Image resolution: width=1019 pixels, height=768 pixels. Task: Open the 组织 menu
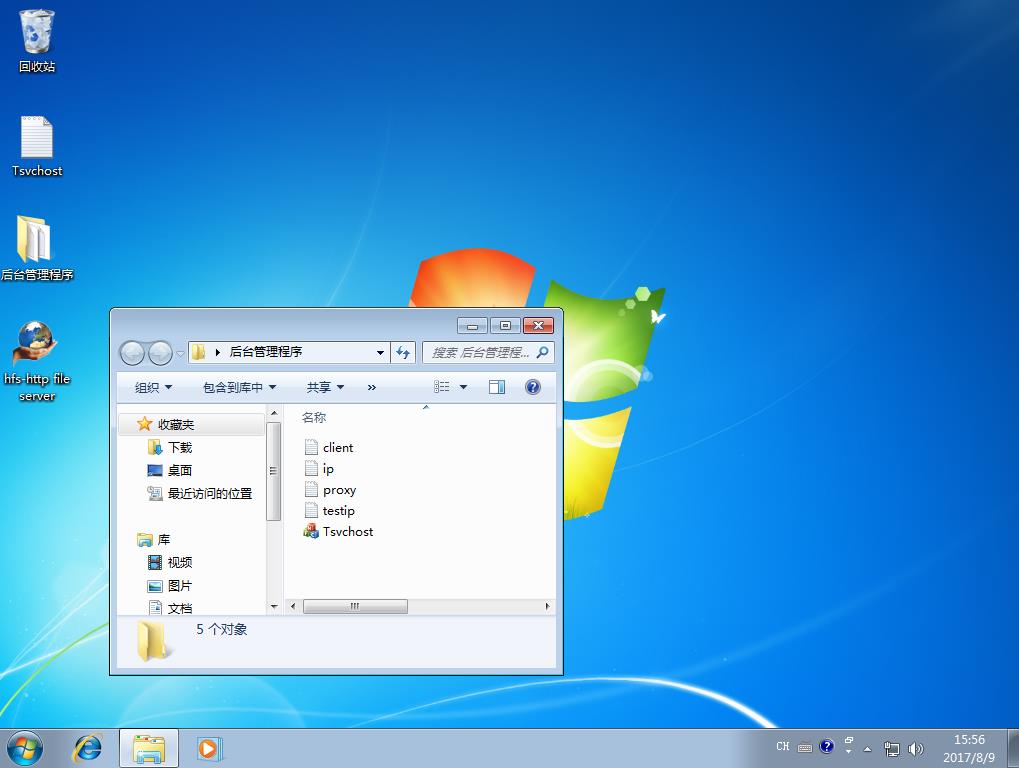[x=153, y=387]
